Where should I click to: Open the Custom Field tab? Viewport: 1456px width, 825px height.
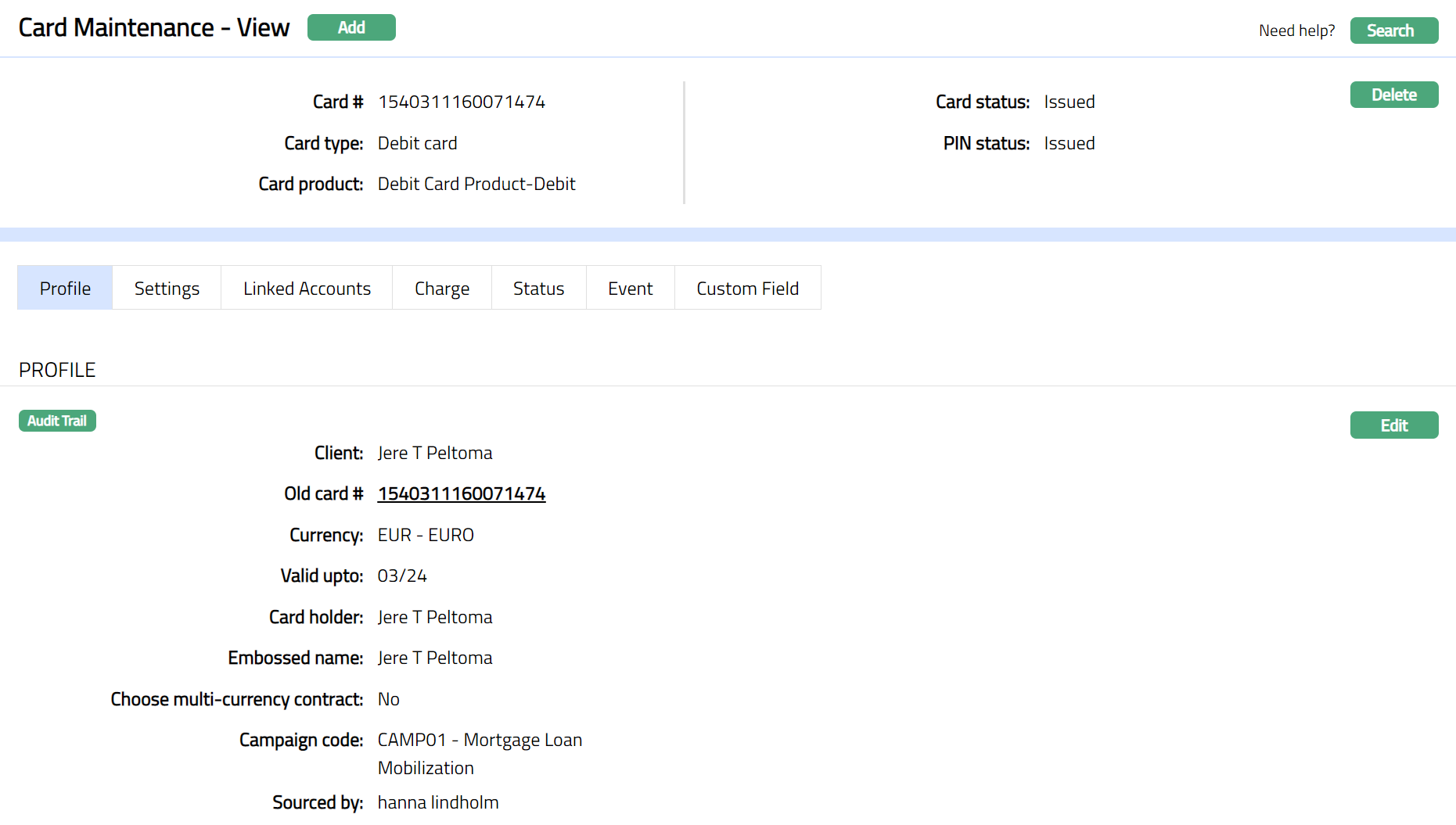(x=747, y=289)
